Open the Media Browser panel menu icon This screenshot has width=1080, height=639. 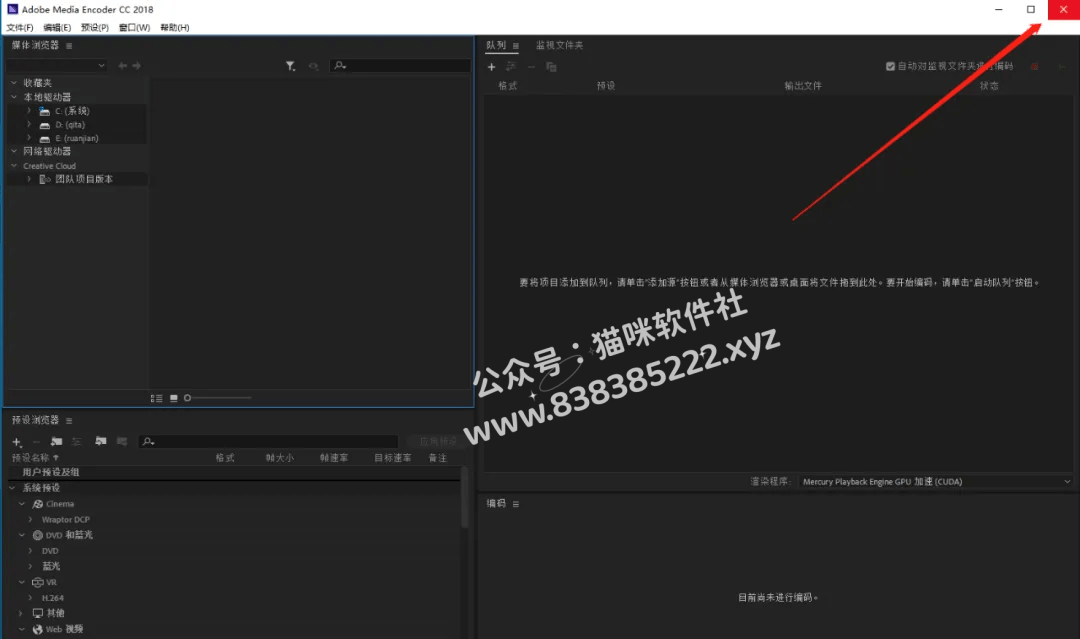tap(69, 45)
